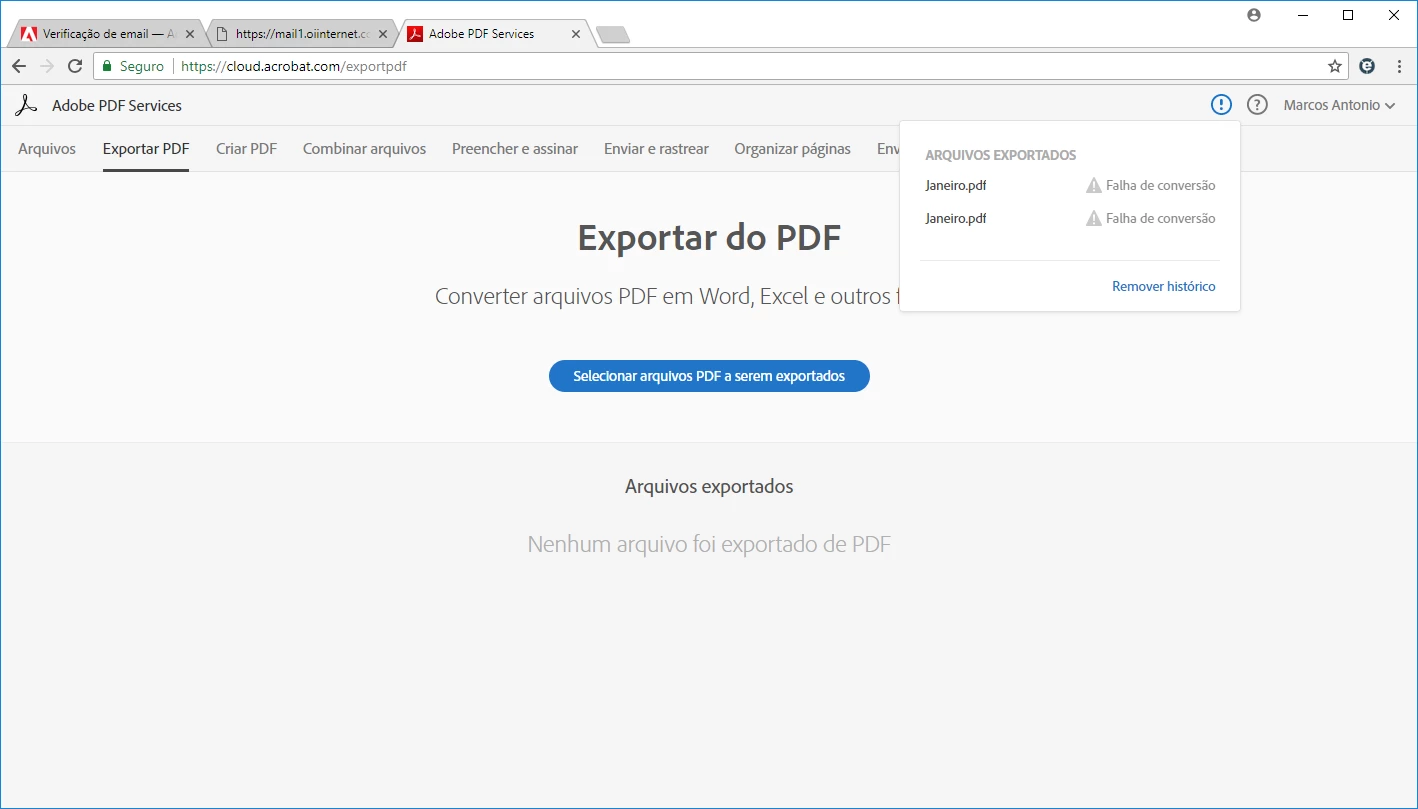Click warning icon of first Janeiro.pdf entry
Viewport: 1418px width, 809px height.
click(1094, 185)
